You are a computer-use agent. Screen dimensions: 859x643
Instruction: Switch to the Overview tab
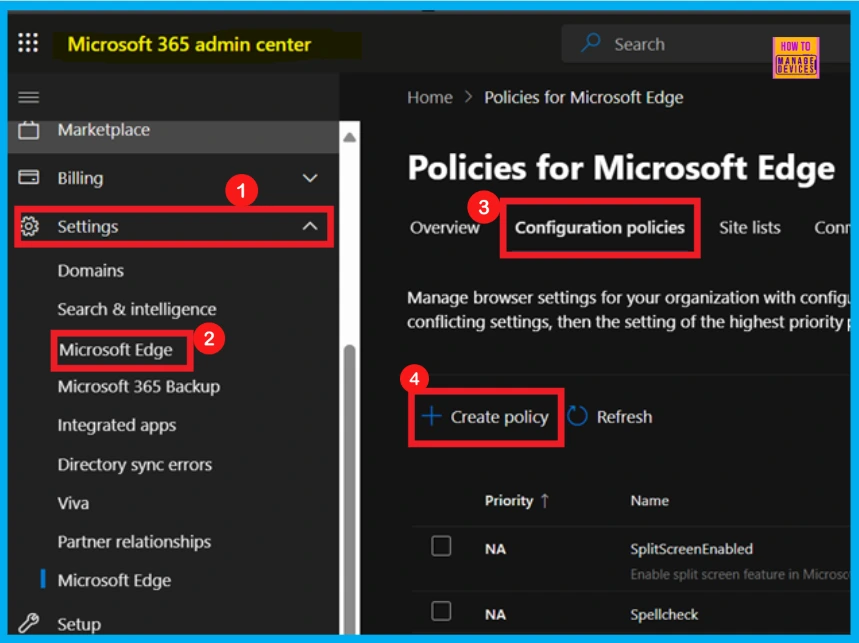(x=444, y=227)
